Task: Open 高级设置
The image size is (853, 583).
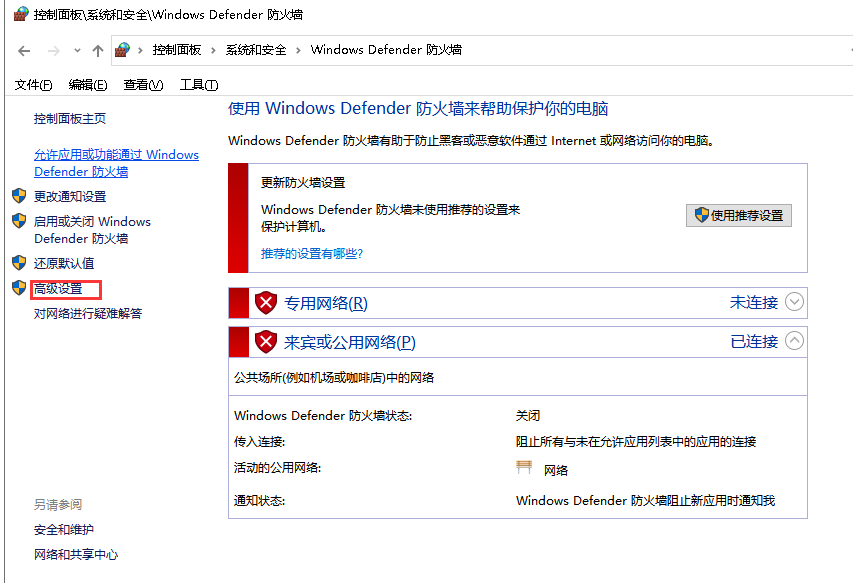Action: tap(58, 289)
